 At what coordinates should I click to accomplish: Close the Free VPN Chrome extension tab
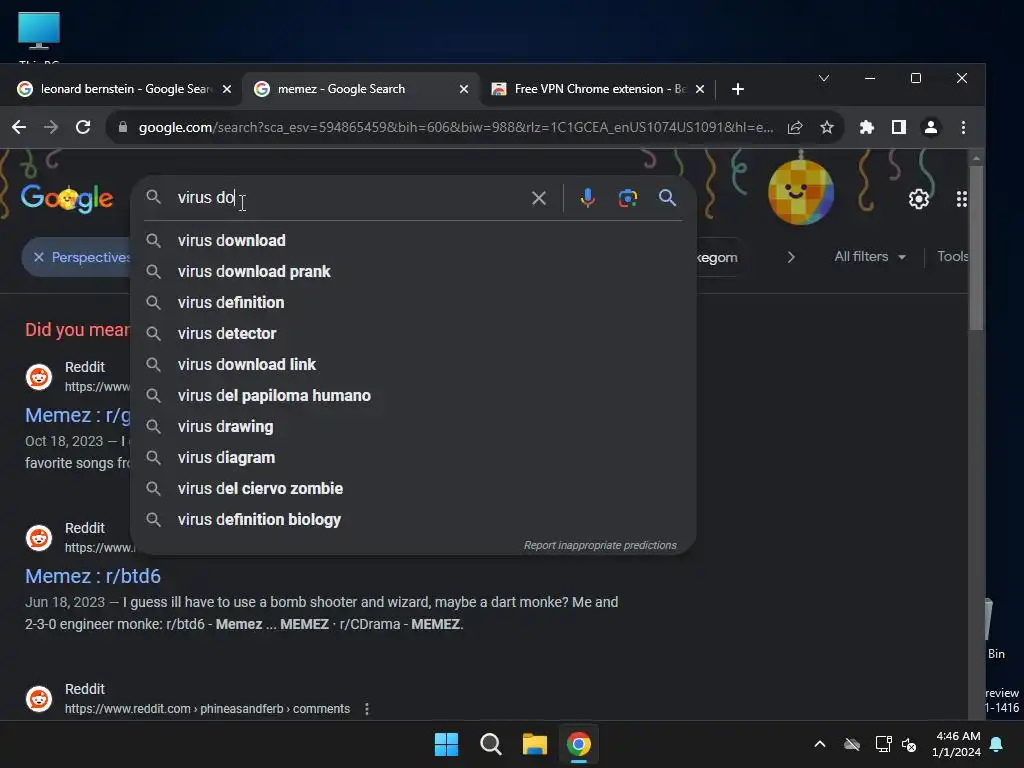700,89
